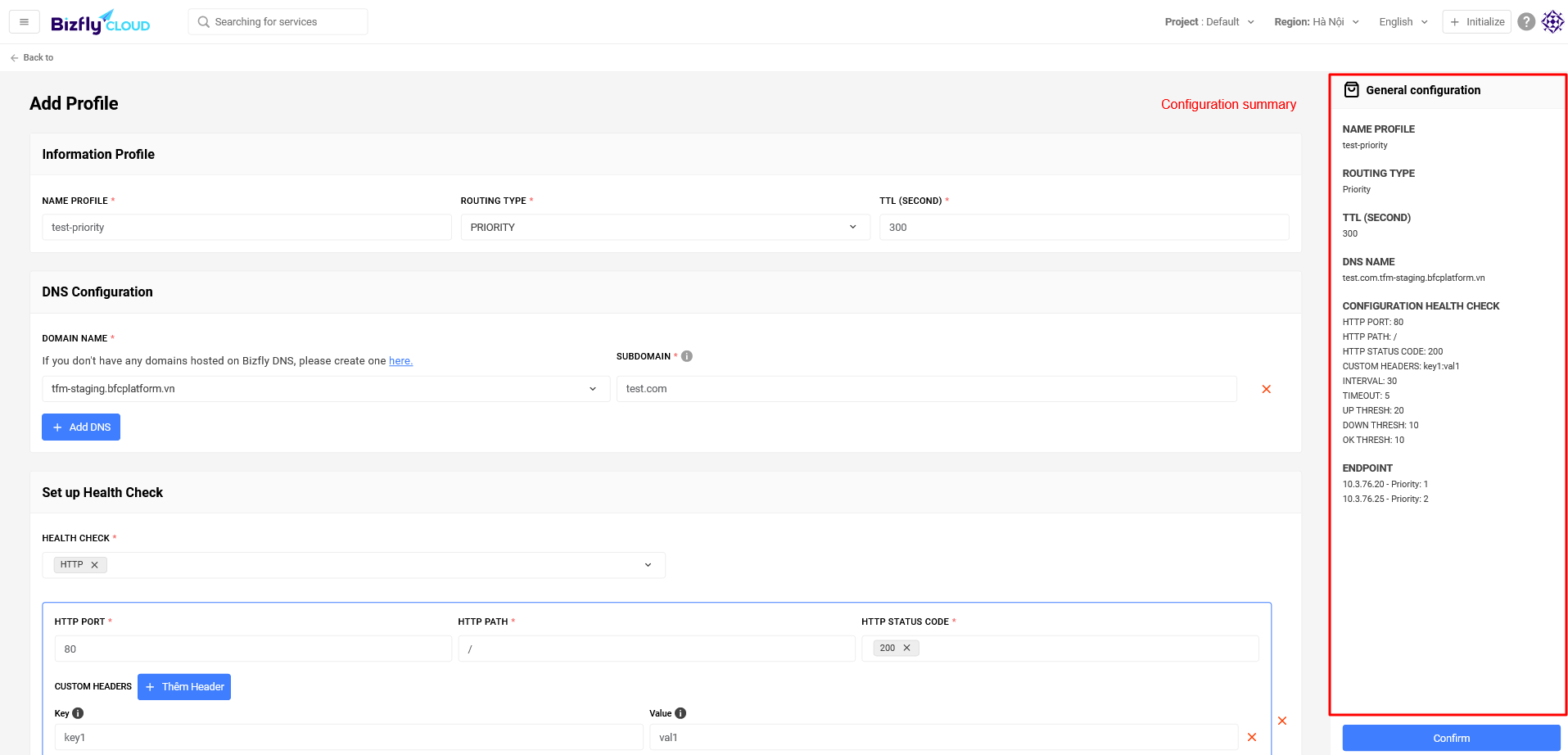The height and width of the screenshot is (755, 1568).
Task: Show the Value info tooltip icon
Action: click(x=680, y=713)
